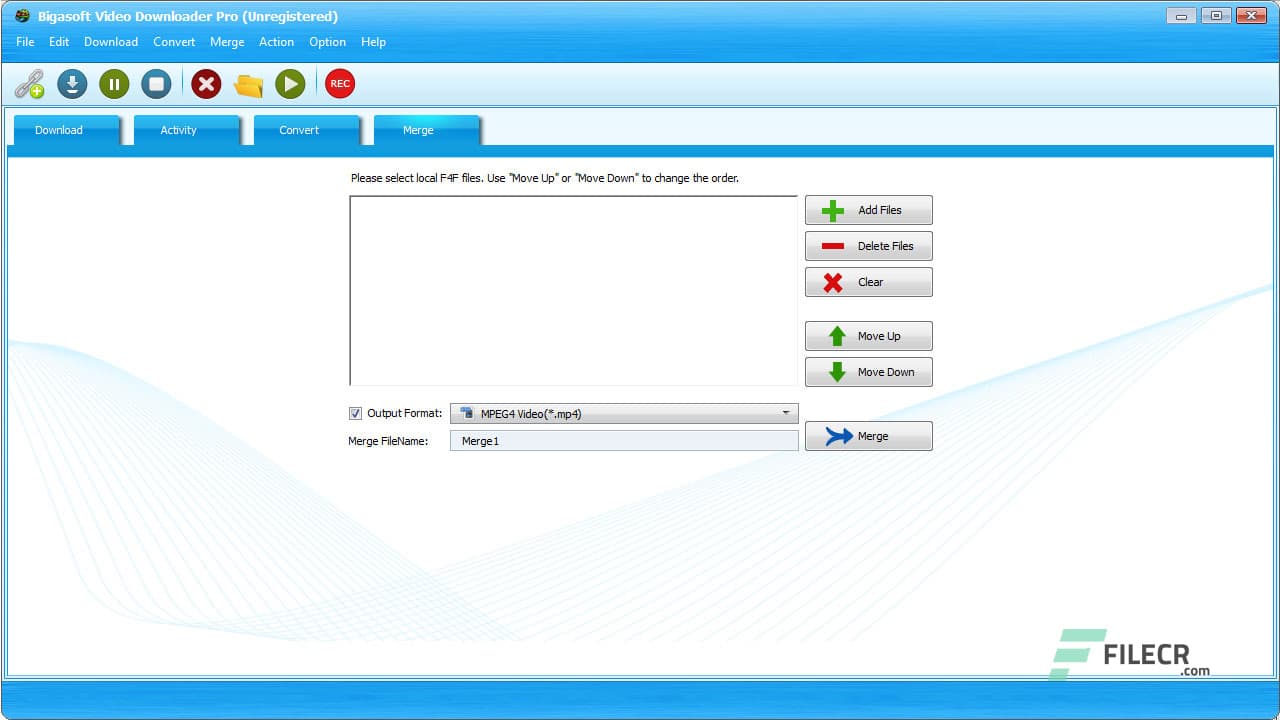Select the Download arrow toolbar icon
1280x720 pixels.
[x=72, y=84]
